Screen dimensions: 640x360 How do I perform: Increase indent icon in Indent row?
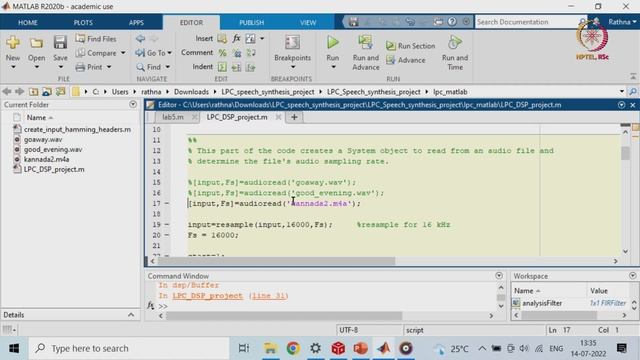(236, 67)
